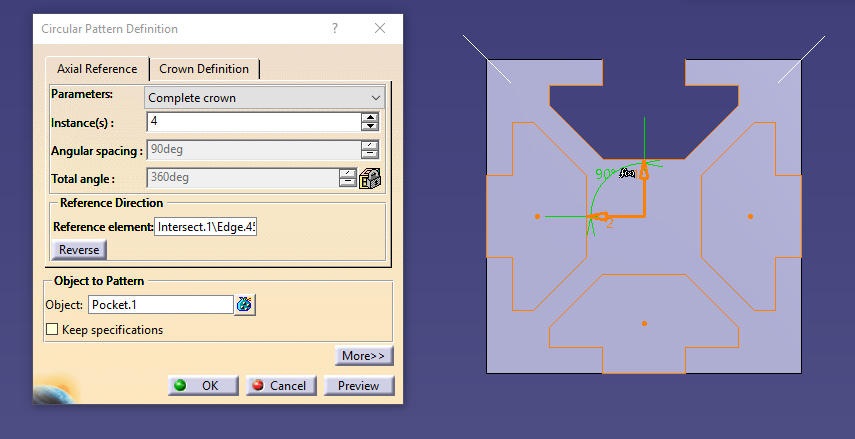
Task: Click the Object field showing Pocket.1
Action: point(161,305)
